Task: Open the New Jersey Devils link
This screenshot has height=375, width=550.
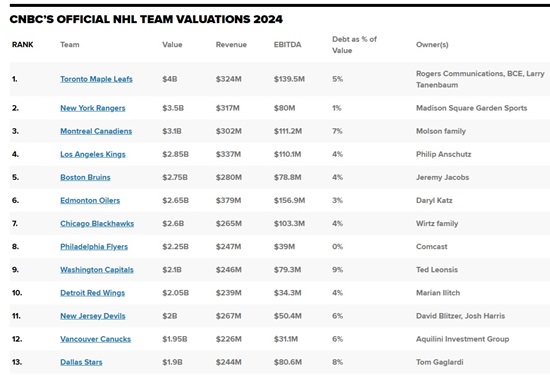Action: tap(93, 316)
